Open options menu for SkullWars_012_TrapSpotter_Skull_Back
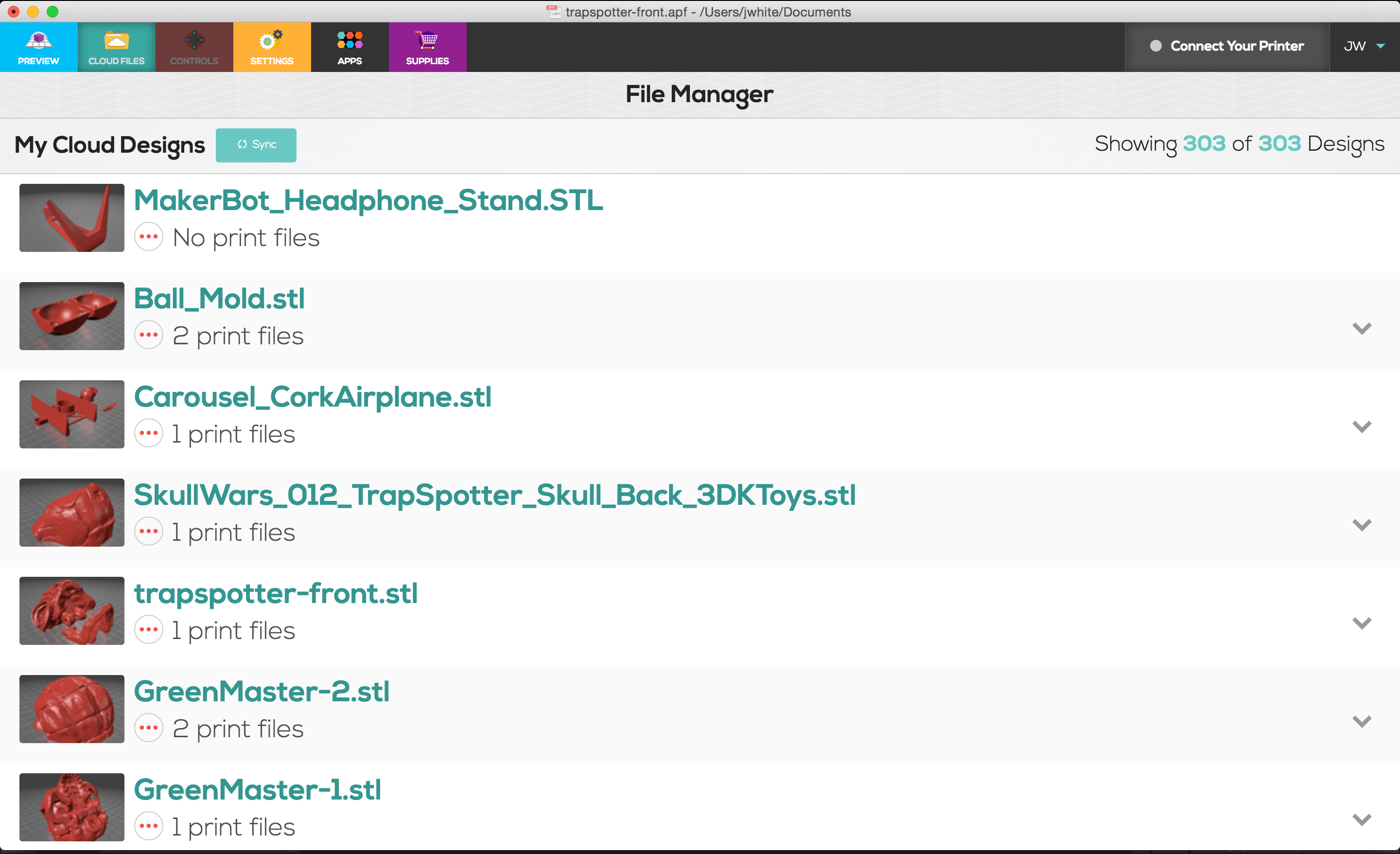This screenshot has width=1400, height=854. click(x=149, y=532)
